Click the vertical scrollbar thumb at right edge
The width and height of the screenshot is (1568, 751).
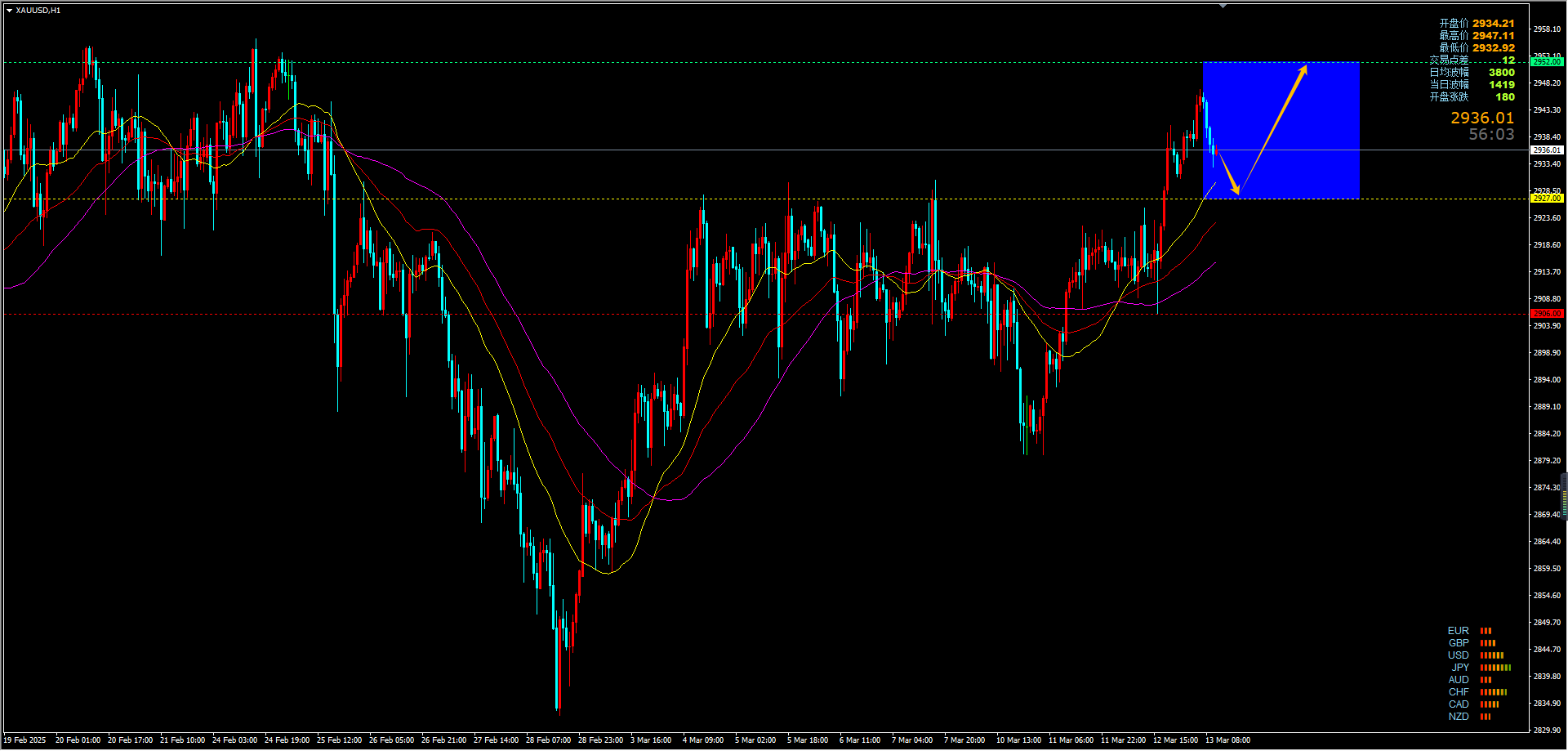[1564, 495]
